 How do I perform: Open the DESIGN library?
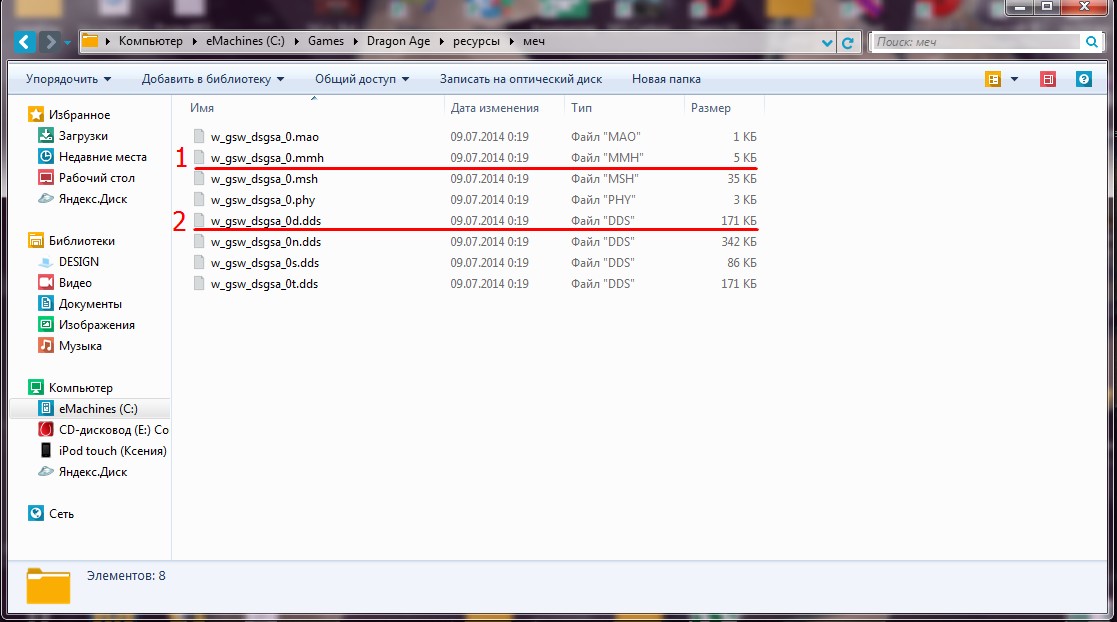click(78, 262)
